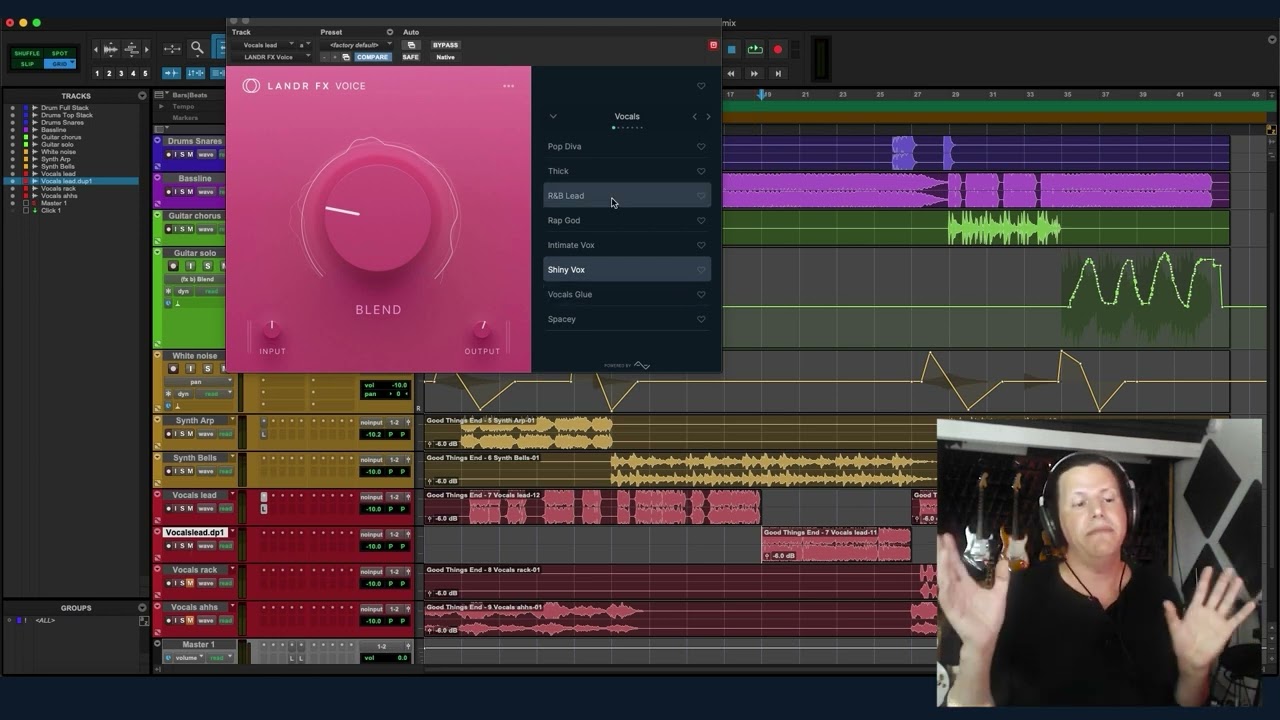Toggle automation SAFE on the plugin
Image resolution: width=1280 pixels, height=720 pixels.
[410, 57]
